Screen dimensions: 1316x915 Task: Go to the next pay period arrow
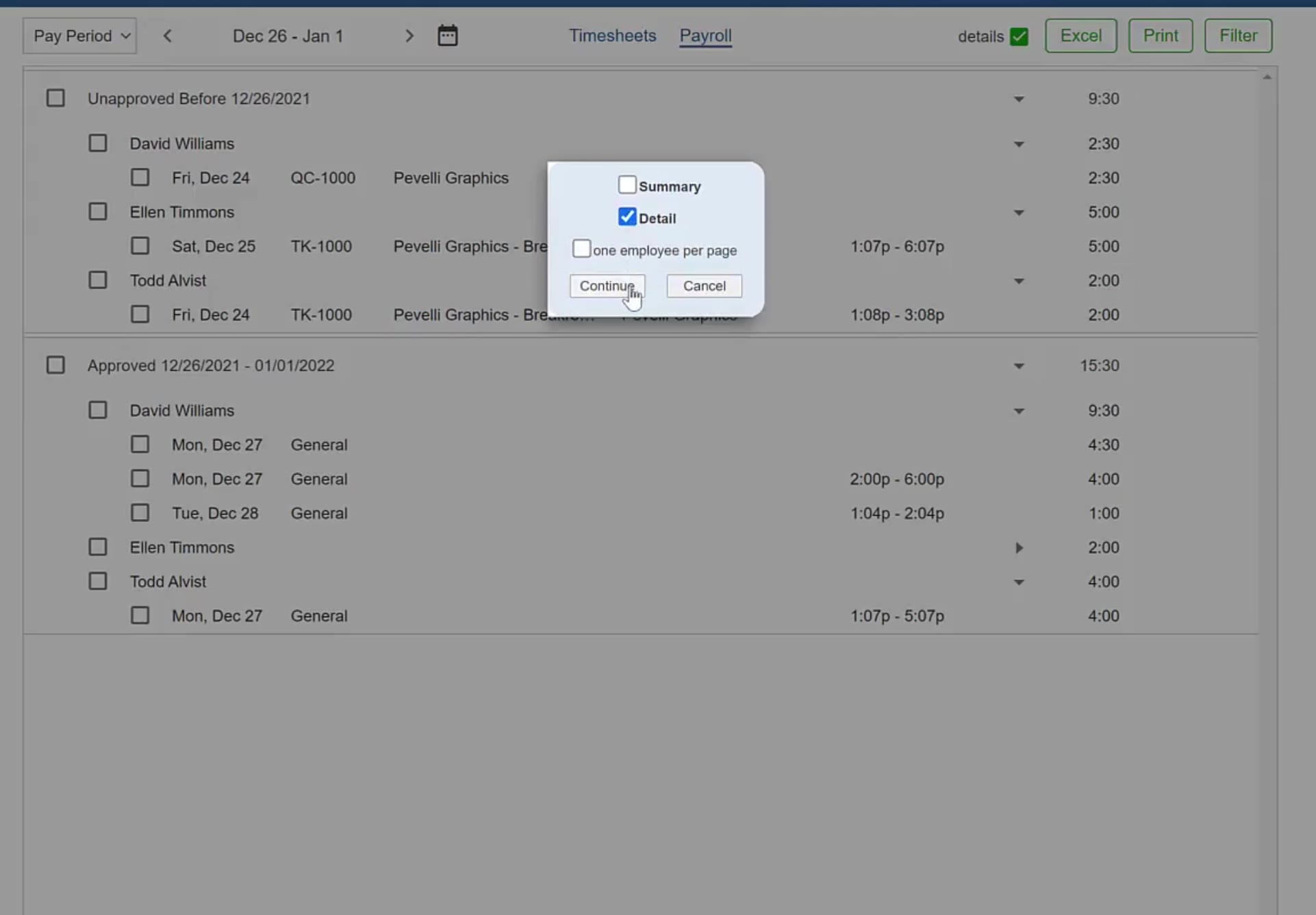pyautogui.click(x=409, y=36)
